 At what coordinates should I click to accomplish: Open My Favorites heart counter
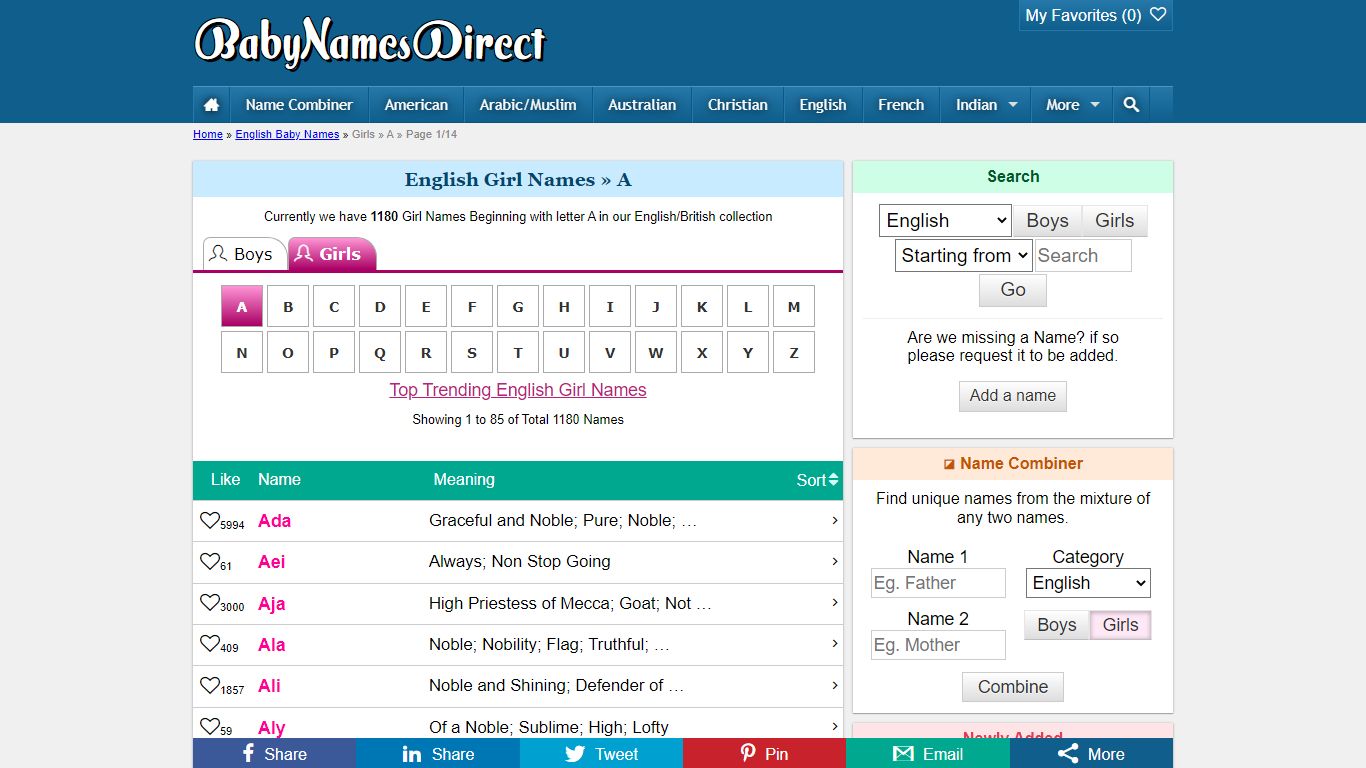pyautogui.click(x=1096, y=15)
